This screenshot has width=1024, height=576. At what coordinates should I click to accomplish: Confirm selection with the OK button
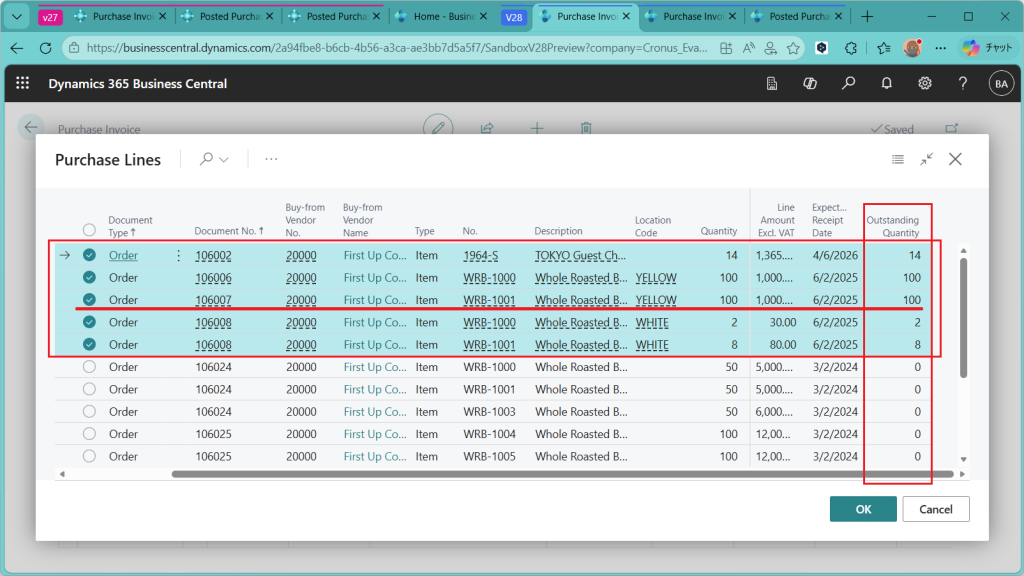coord(863,509)
